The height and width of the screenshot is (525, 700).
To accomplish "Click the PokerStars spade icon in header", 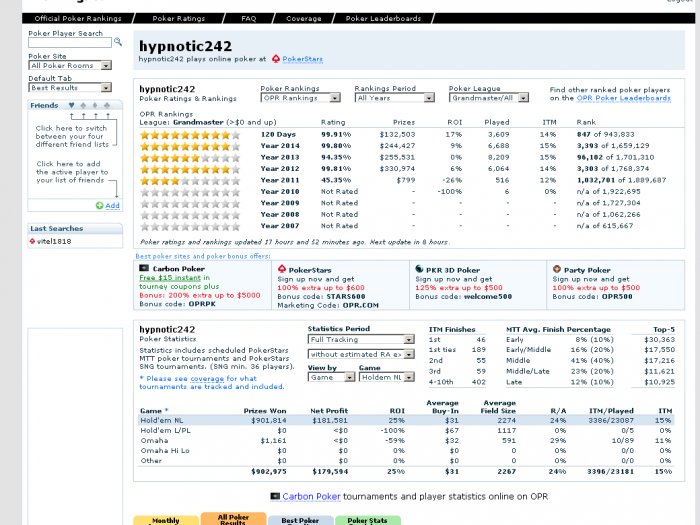I will tap(276, 59).
